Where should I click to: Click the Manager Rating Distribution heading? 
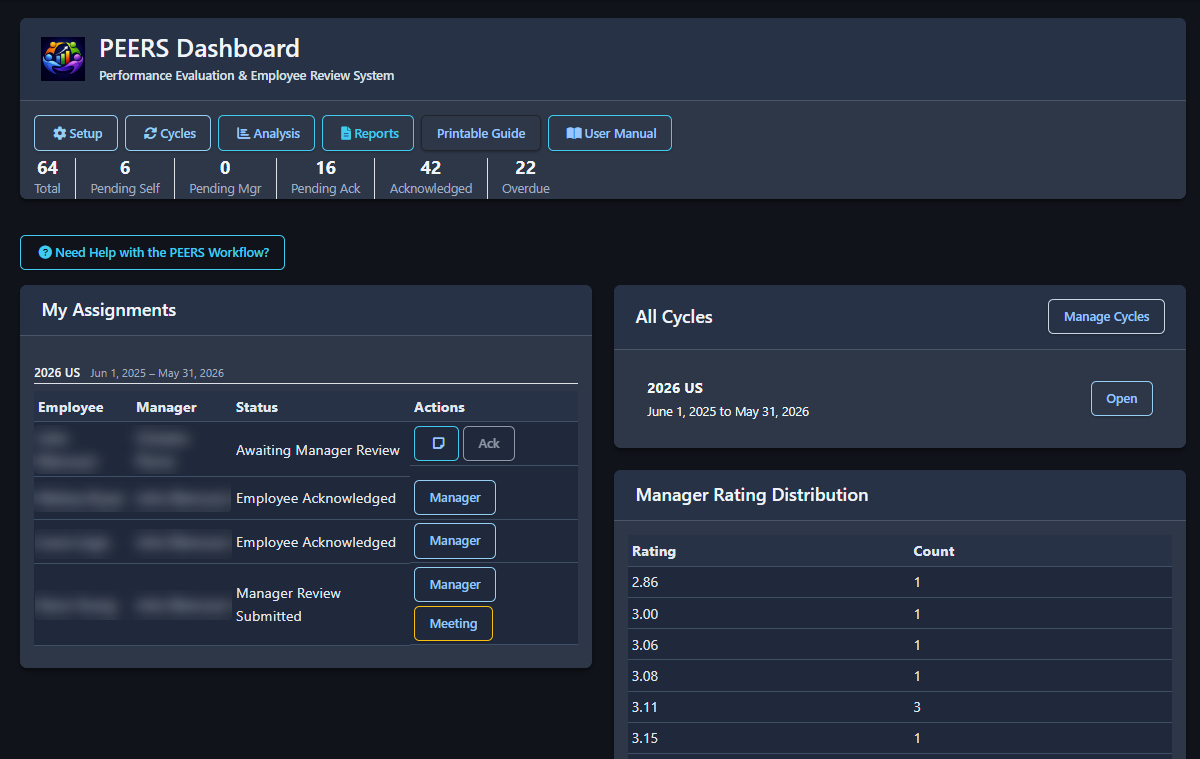click(752, 494)
